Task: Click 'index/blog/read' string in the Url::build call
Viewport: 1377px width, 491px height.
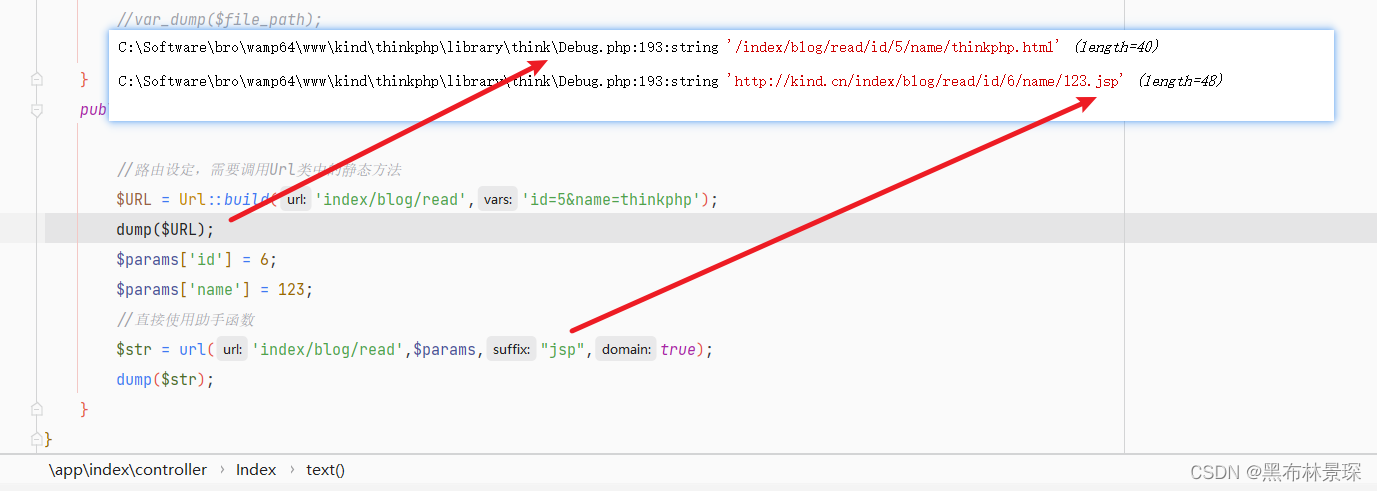Action: pos(390,199)
